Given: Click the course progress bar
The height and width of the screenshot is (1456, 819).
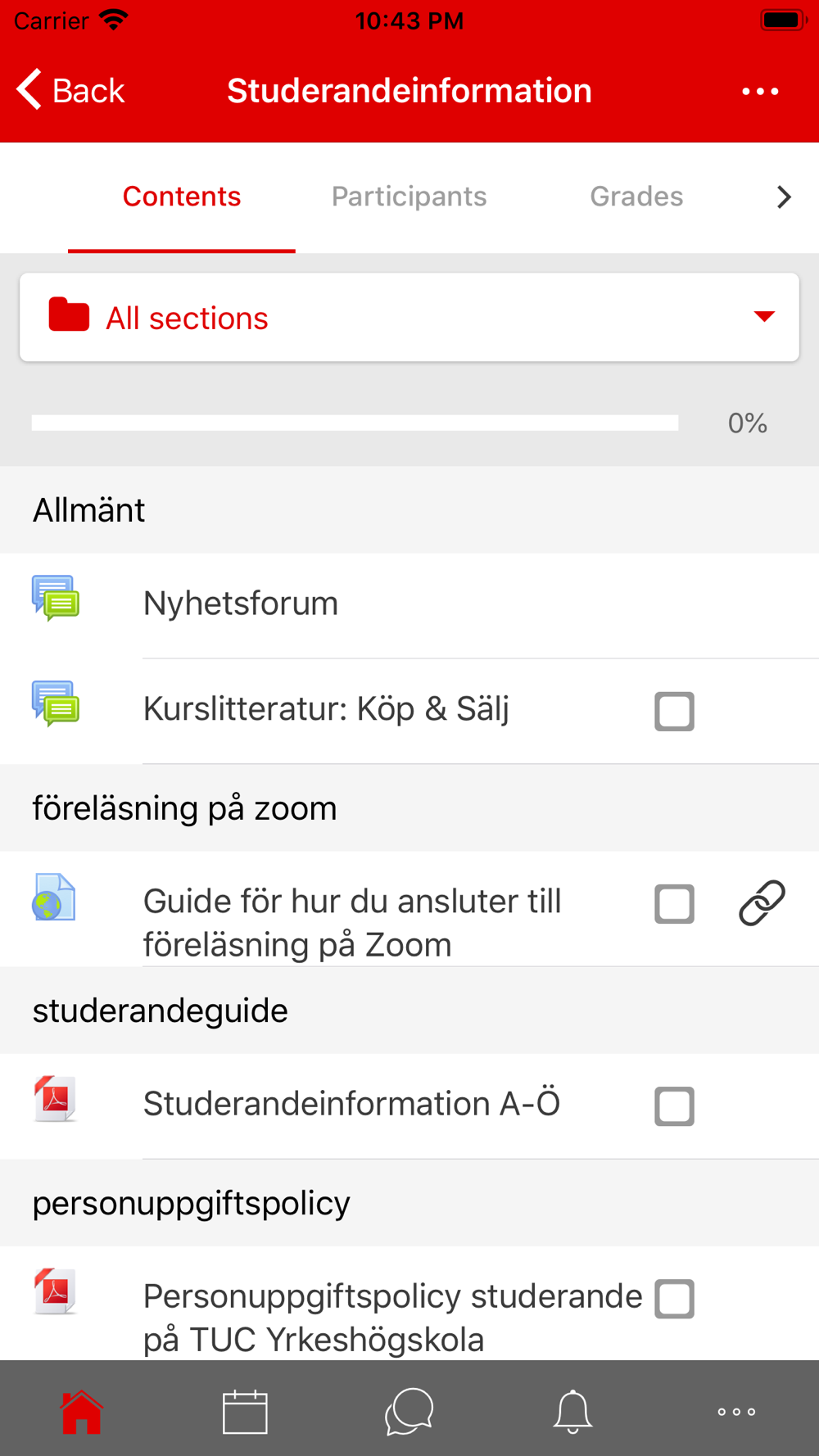Looking at the screenshot, I should (x=355, y=423).
